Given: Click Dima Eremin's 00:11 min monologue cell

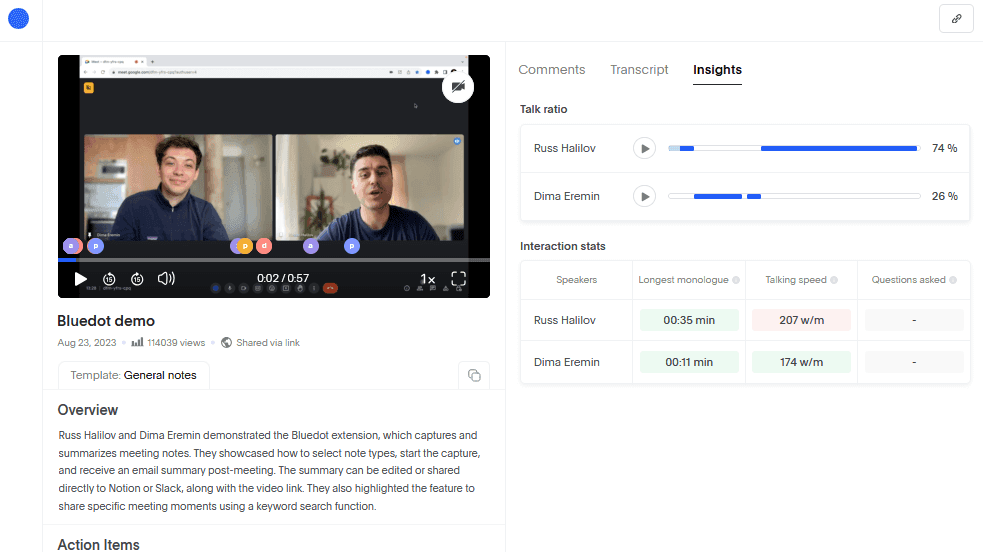Looking at the screenshot, I should click(x=689, y=362).
